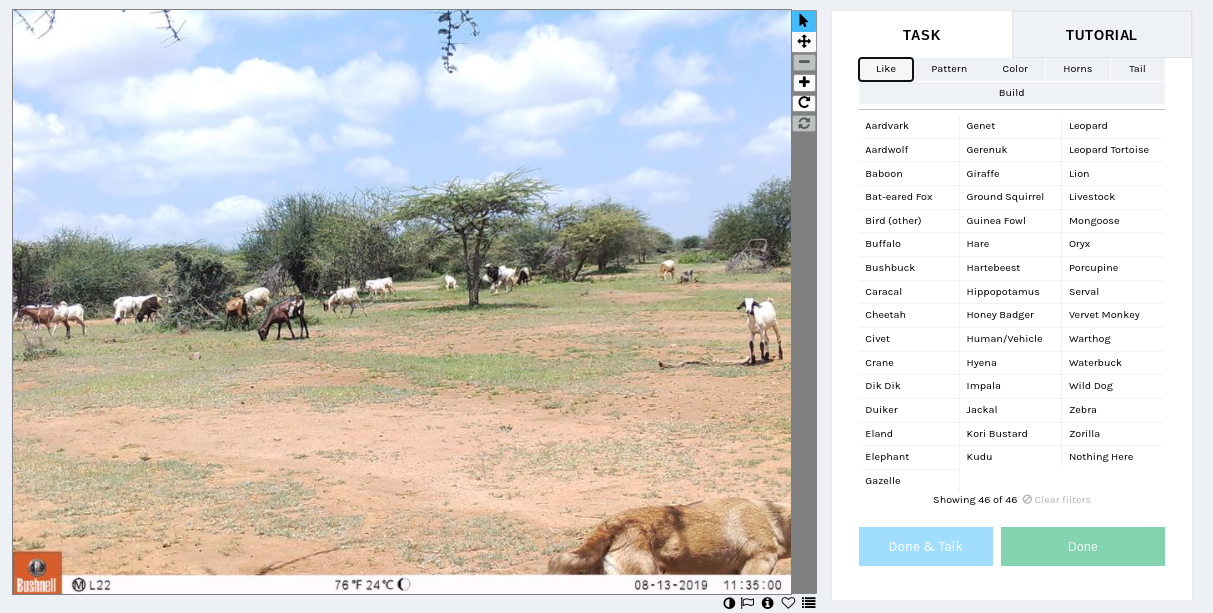Select Leopard Tortoise species

coord(1112,150)
